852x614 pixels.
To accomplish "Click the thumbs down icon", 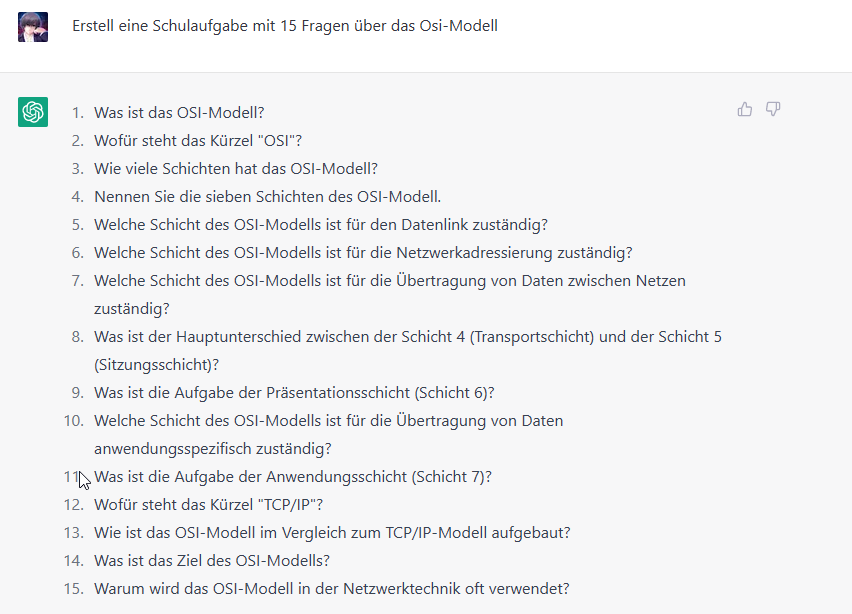I will pyautogui.click(x=773, y=109).
